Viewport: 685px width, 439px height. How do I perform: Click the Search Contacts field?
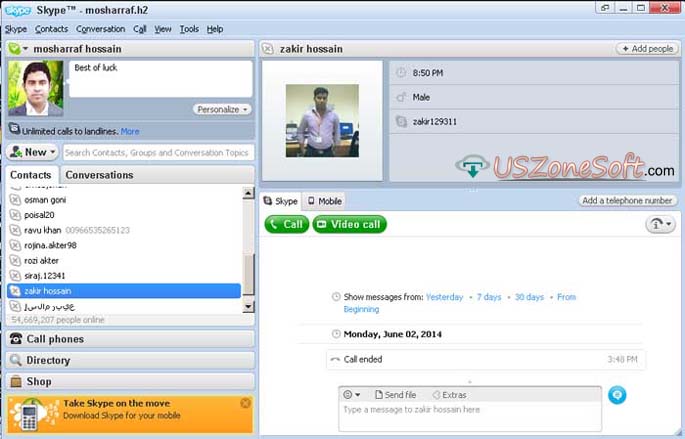pyautogui.click(x=159, y=152)
